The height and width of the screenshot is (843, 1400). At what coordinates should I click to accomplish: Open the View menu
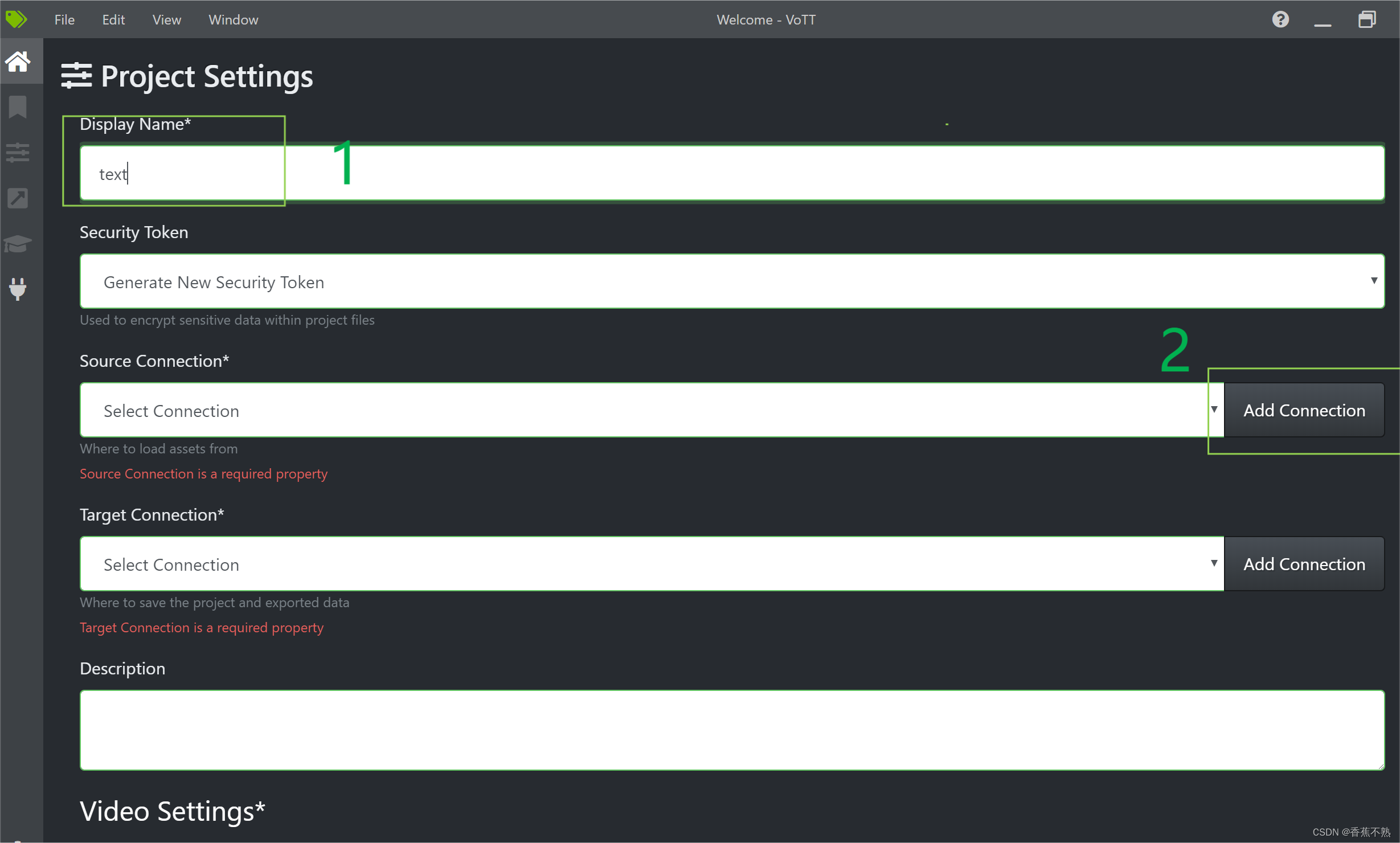tap(166, 19)
